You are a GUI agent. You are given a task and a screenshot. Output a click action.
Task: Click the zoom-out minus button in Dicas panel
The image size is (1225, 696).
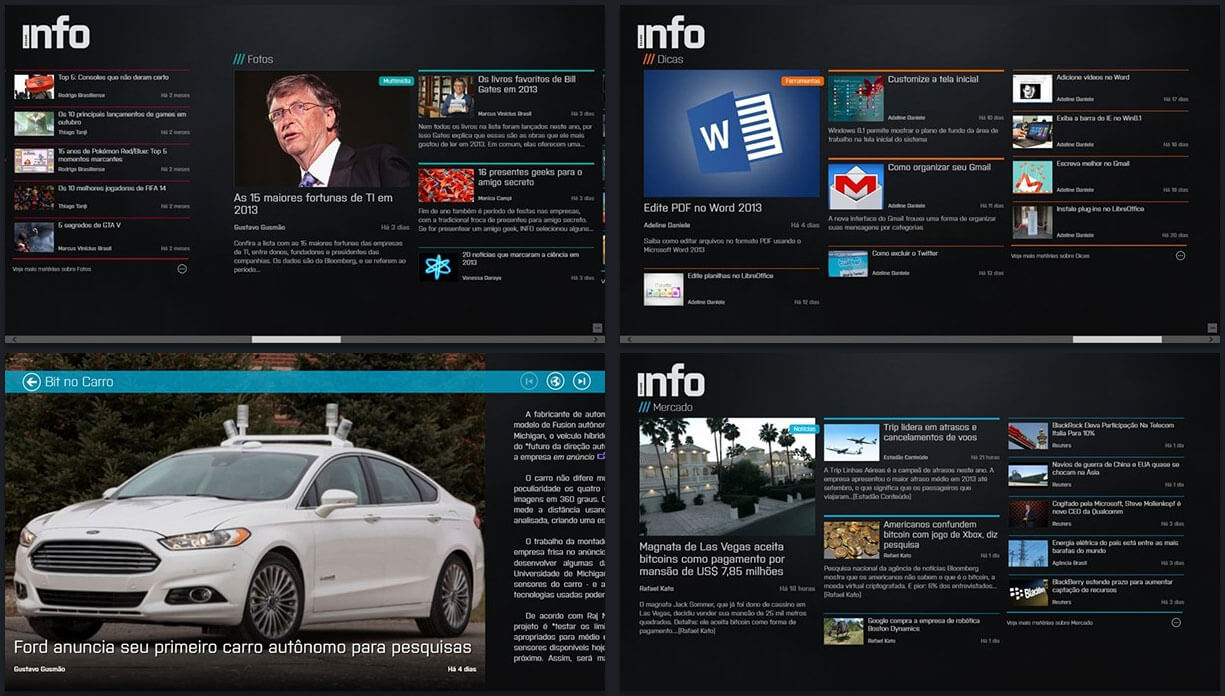tap(1211, 327)
